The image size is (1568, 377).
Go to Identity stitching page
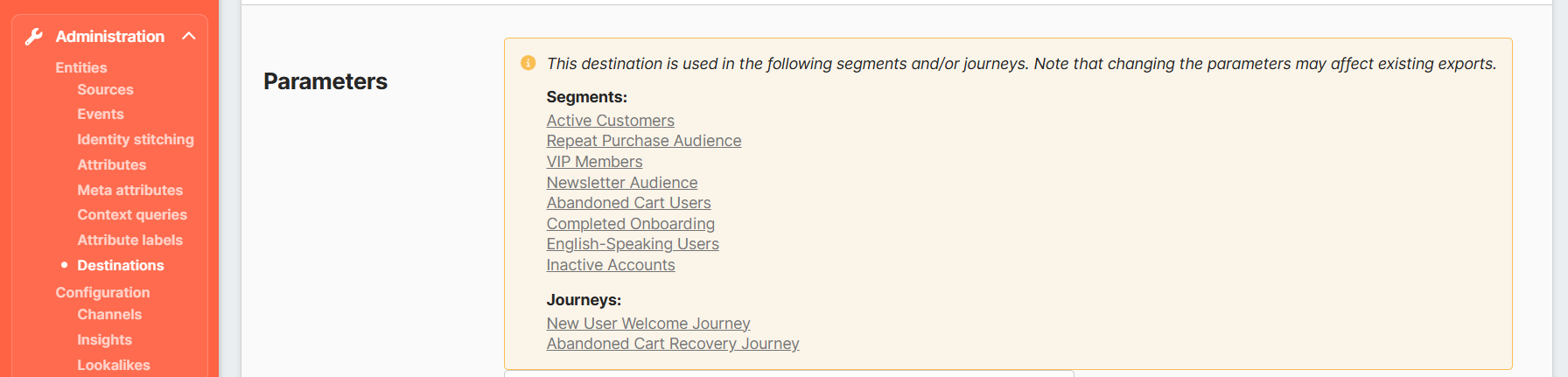pyautogui.click(x=135, y=139)
